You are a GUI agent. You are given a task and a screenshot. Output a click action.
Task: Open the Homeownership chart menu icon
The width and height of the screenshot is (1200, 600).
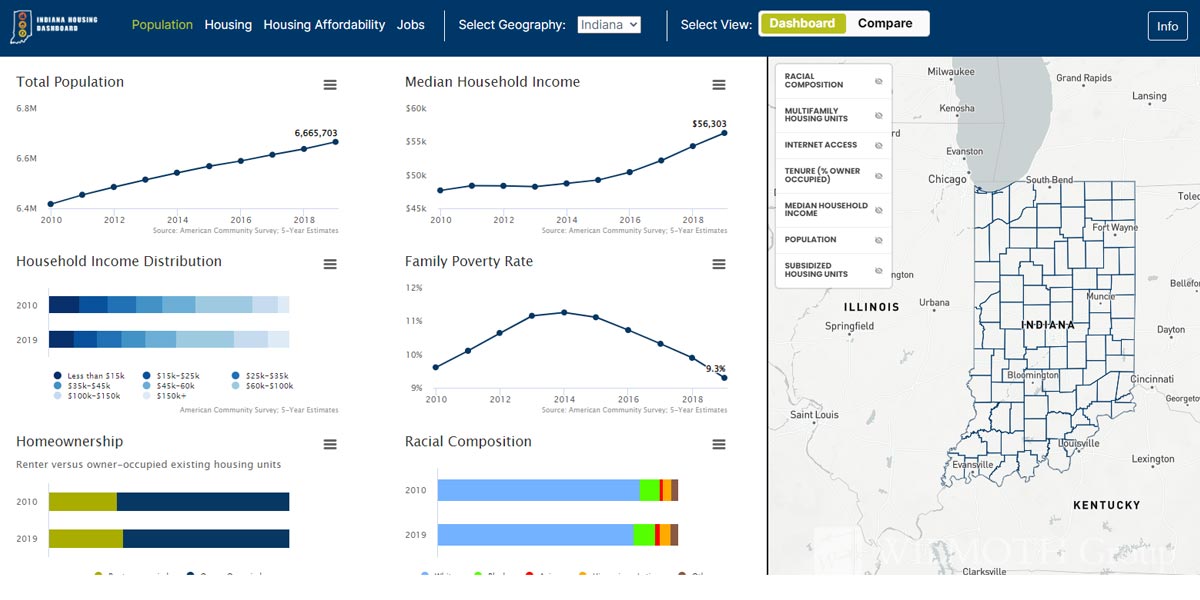pyautogui.click(x=330, y=444)
